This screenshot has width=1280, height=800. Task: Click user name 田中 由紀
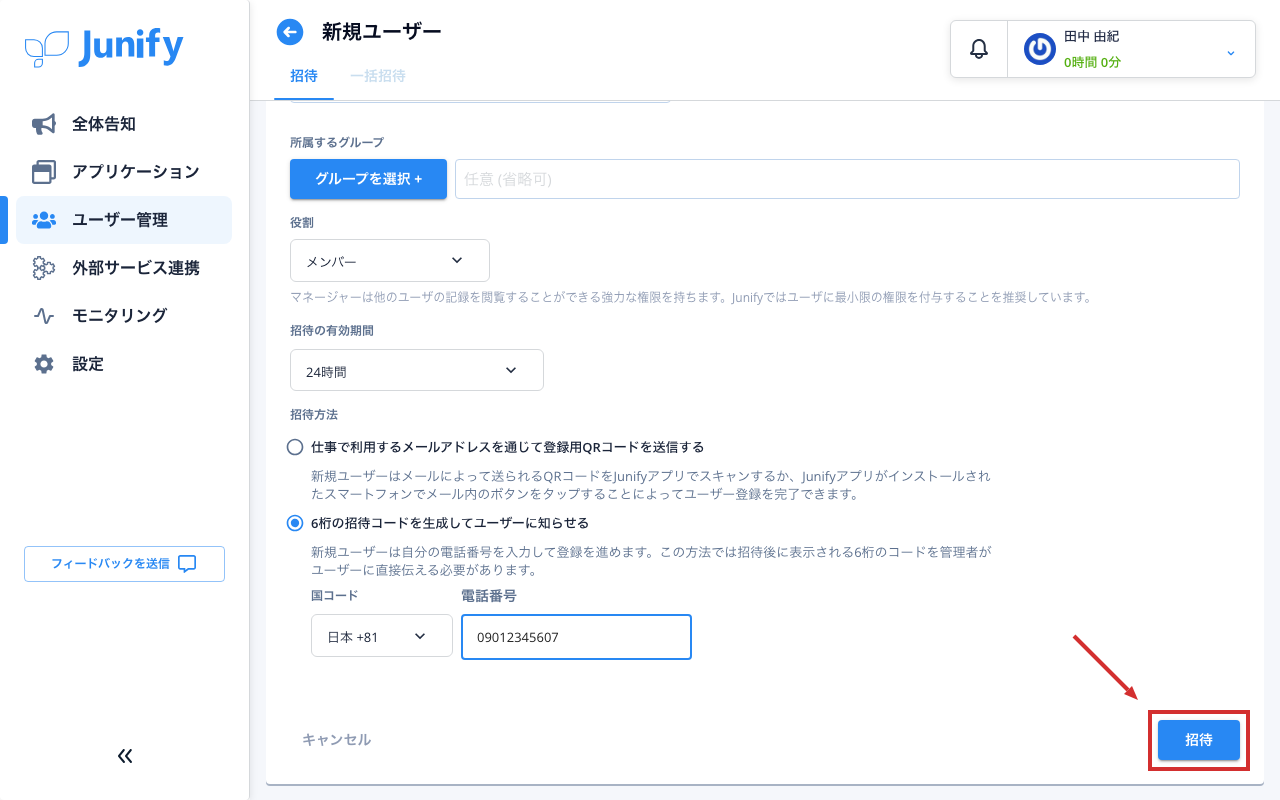[1091, 36]
